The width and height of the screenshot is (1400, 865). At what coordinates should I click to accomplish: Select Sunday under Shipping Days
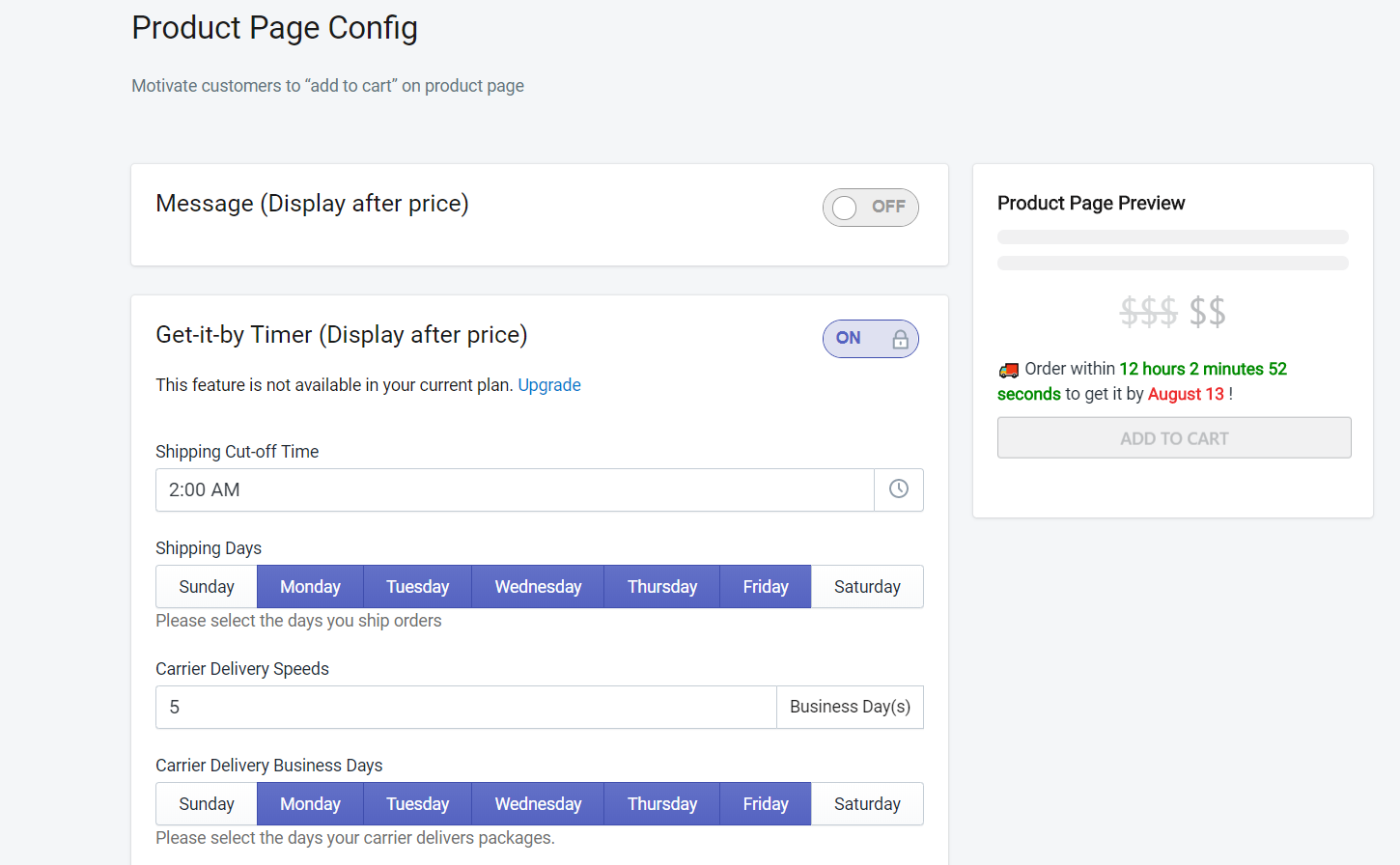click(x=207, y=587)
